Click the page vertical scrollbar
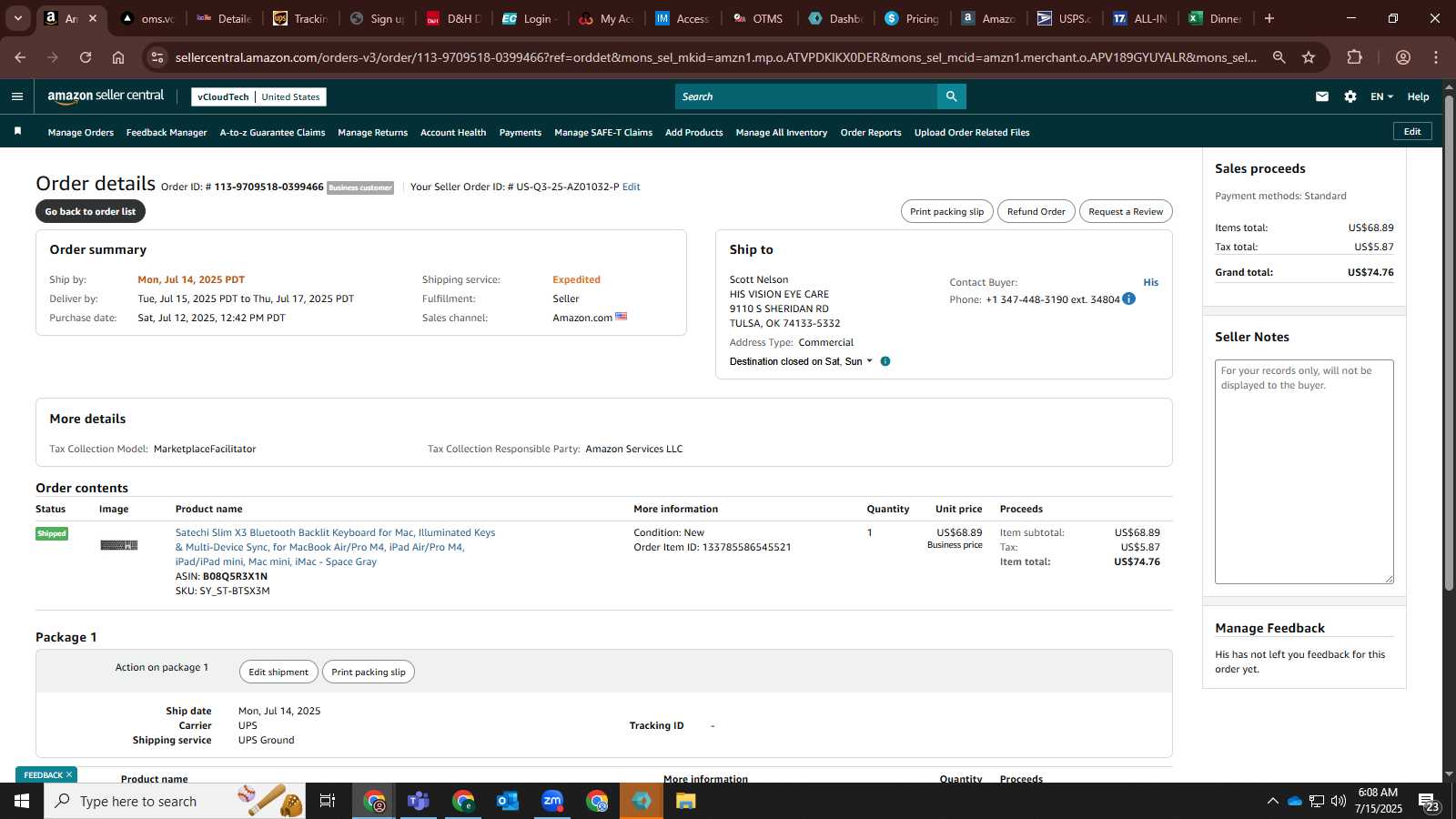 pyautogui.click(x=1449, y=341)
